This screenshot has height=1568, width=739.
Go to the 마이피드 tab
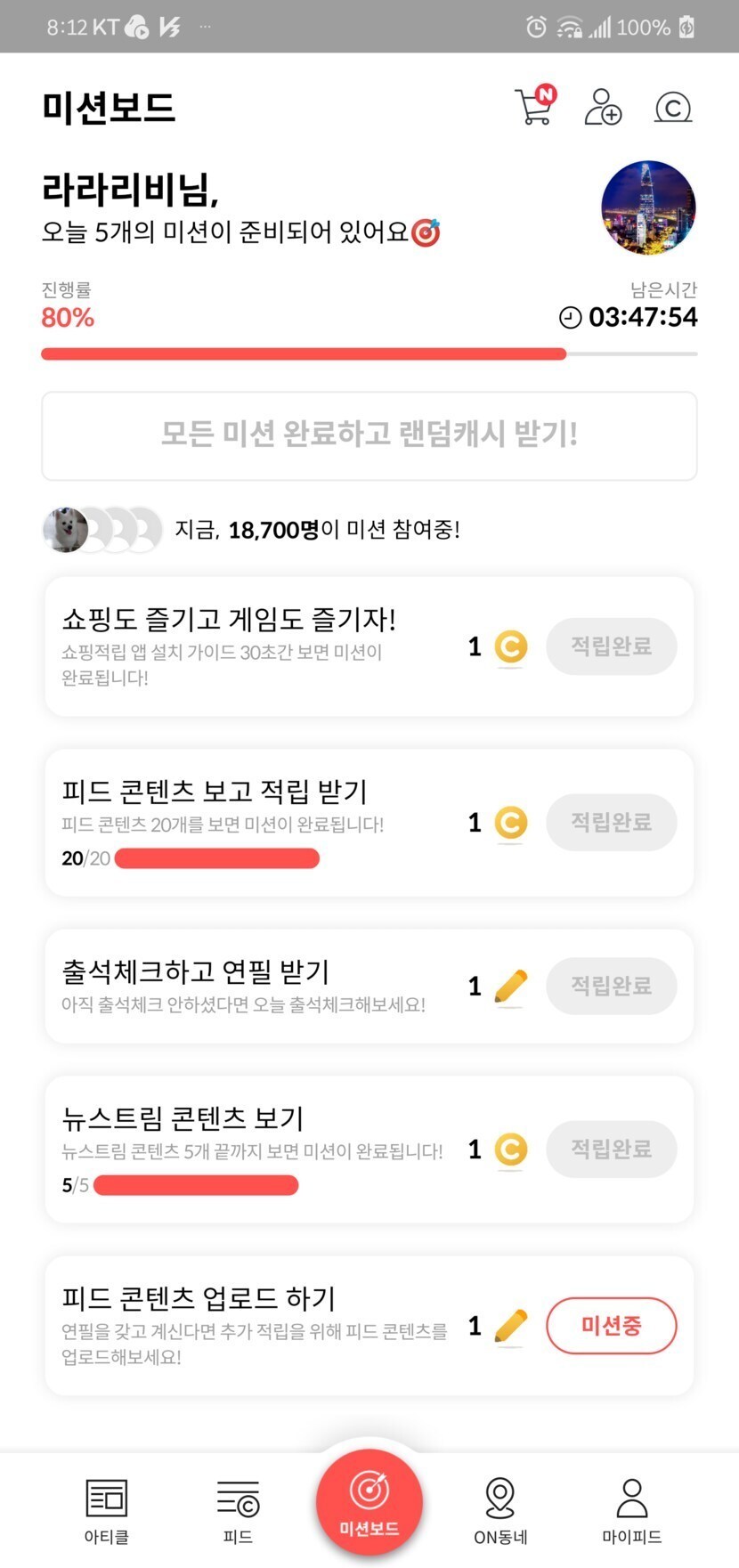point(631,1510)
